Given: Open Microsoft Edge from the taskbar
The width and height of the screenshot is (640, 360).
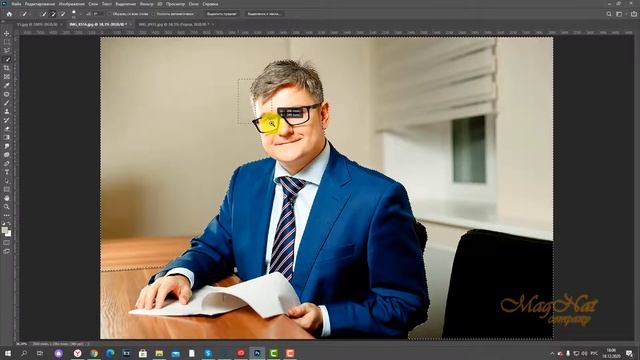Looking at the screenshot, I should click(x=110, y=353).
